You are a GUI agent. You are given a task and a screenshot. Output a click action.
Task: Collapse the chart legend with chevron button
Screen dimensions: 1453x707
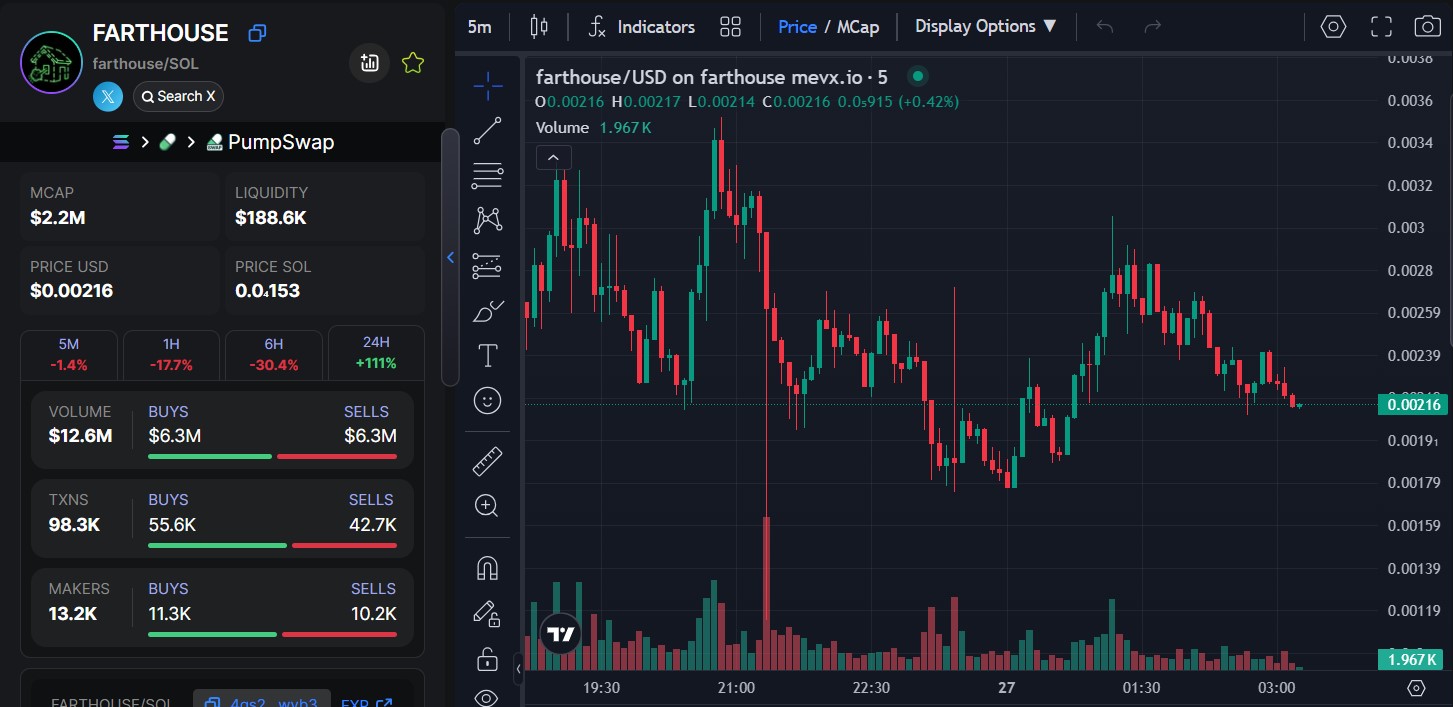tap(554, 157)
